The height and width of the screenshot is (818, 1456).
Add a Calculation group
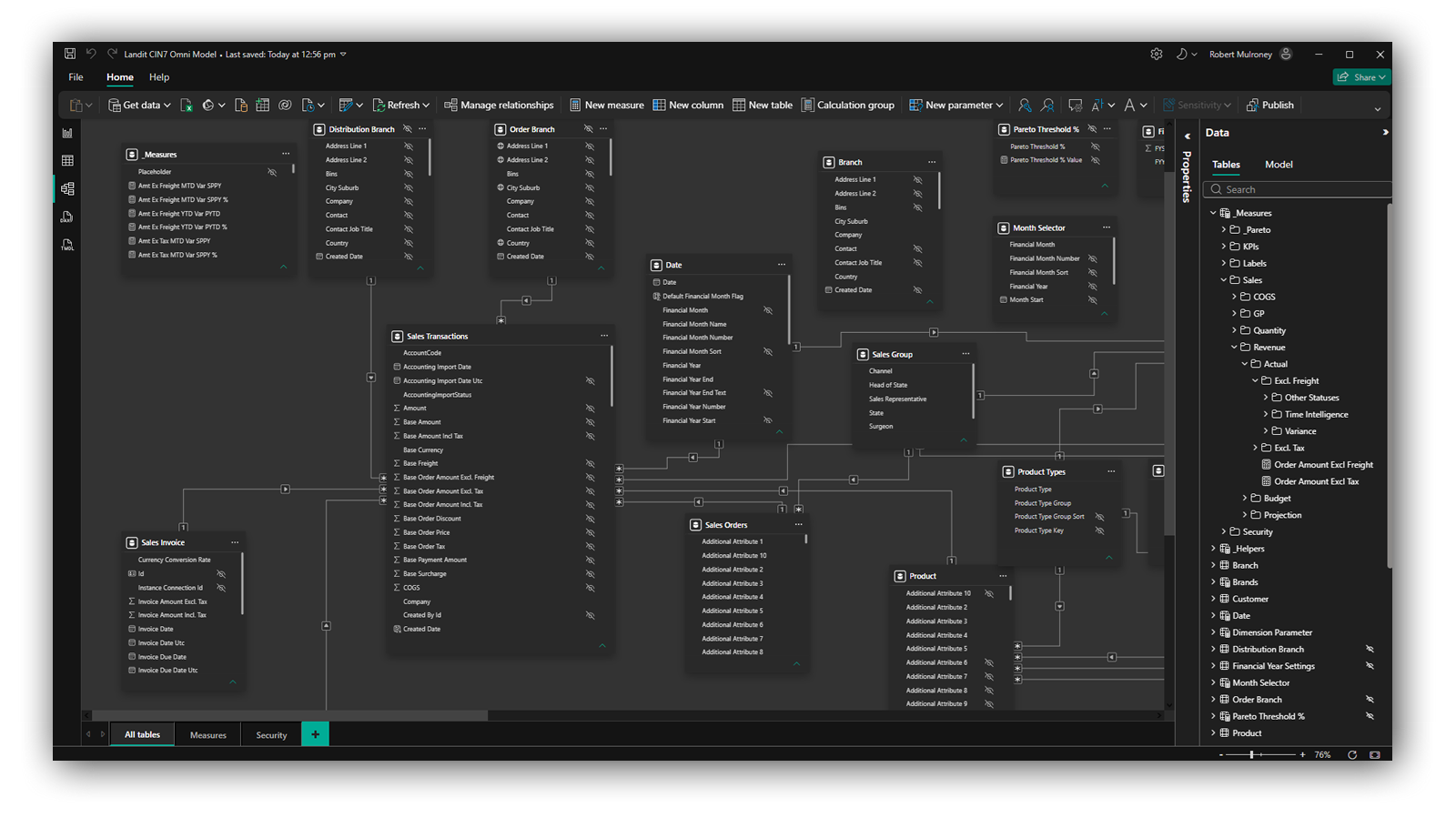click(848, 106)
